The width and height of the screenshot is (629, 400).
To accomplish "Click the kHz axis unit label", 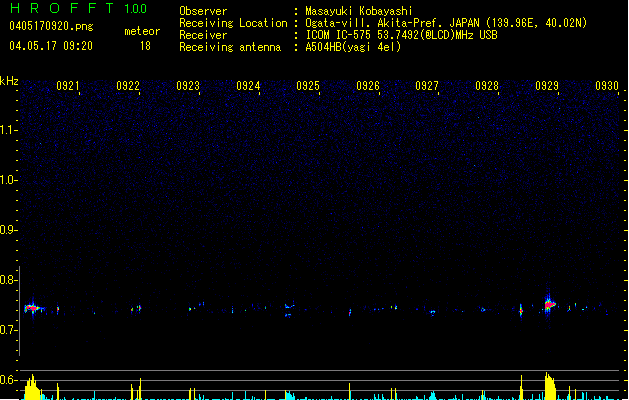I will [9, 81].
